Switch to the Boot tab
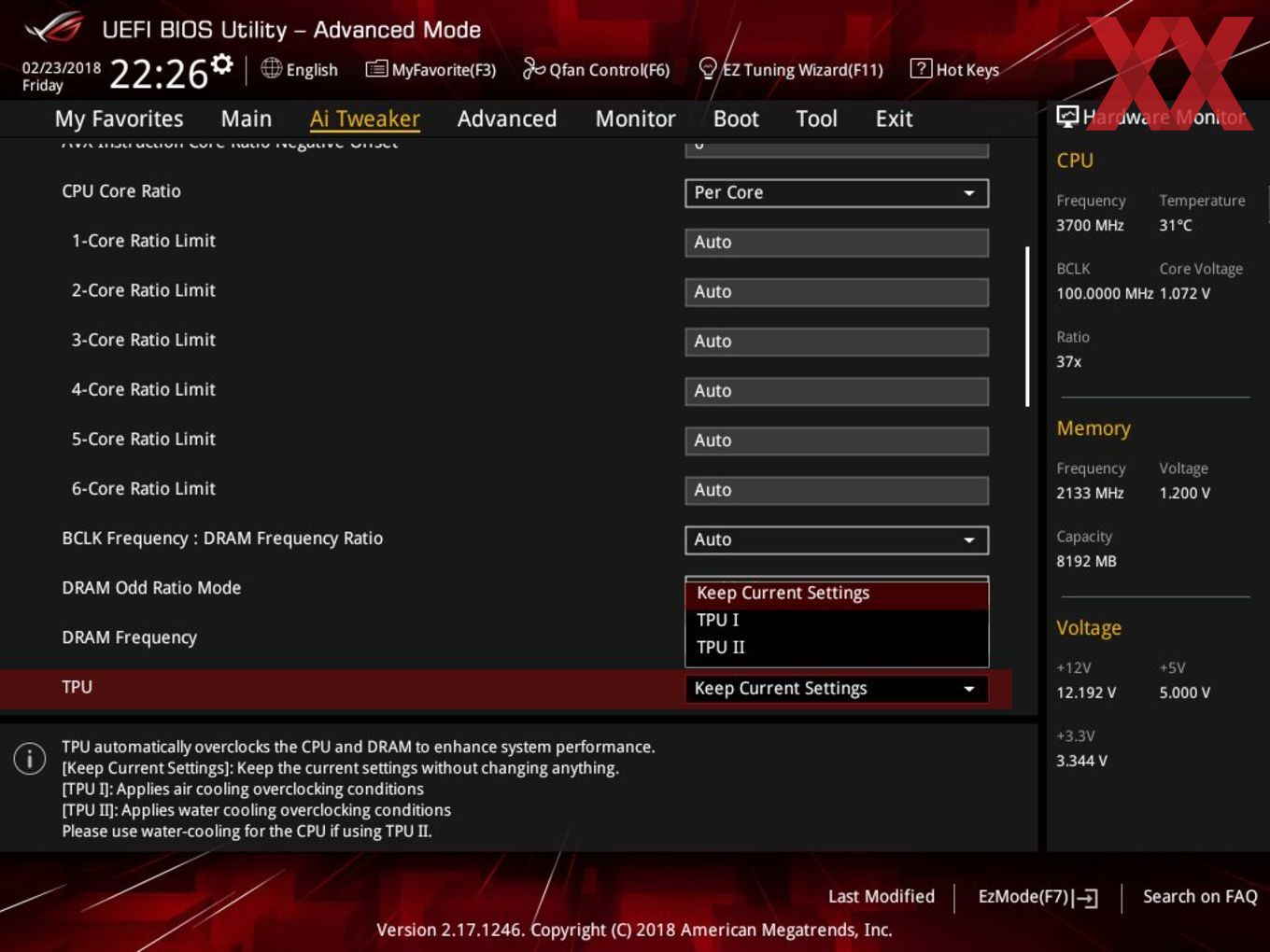Image resolution: width=1270 pixels, height=952 pixels. pos(736,119)
